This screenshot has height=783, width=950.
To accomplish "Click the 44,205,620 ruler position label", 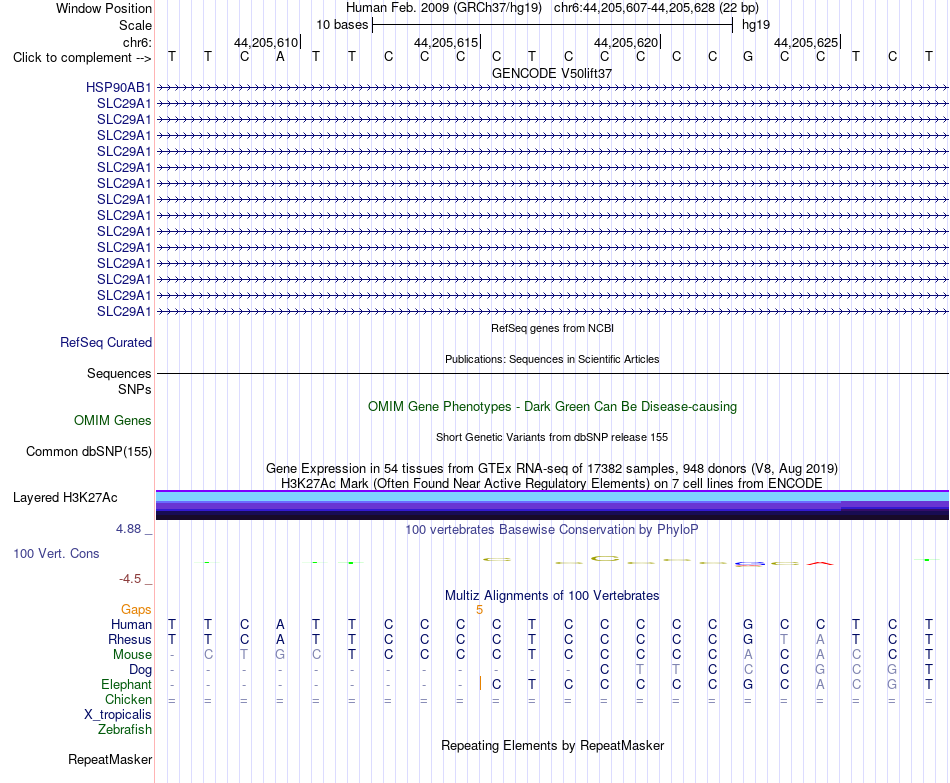I will [626, 42].
